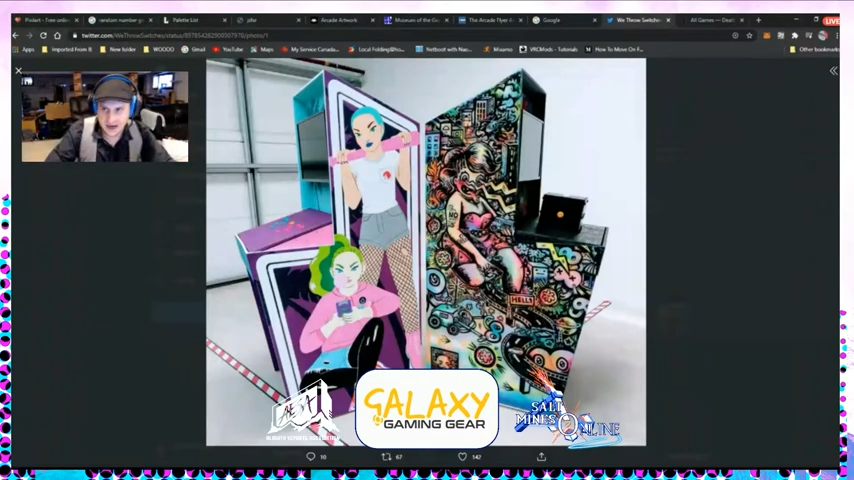
Task: Click the browser forward arrow
Action: [29, 35]
